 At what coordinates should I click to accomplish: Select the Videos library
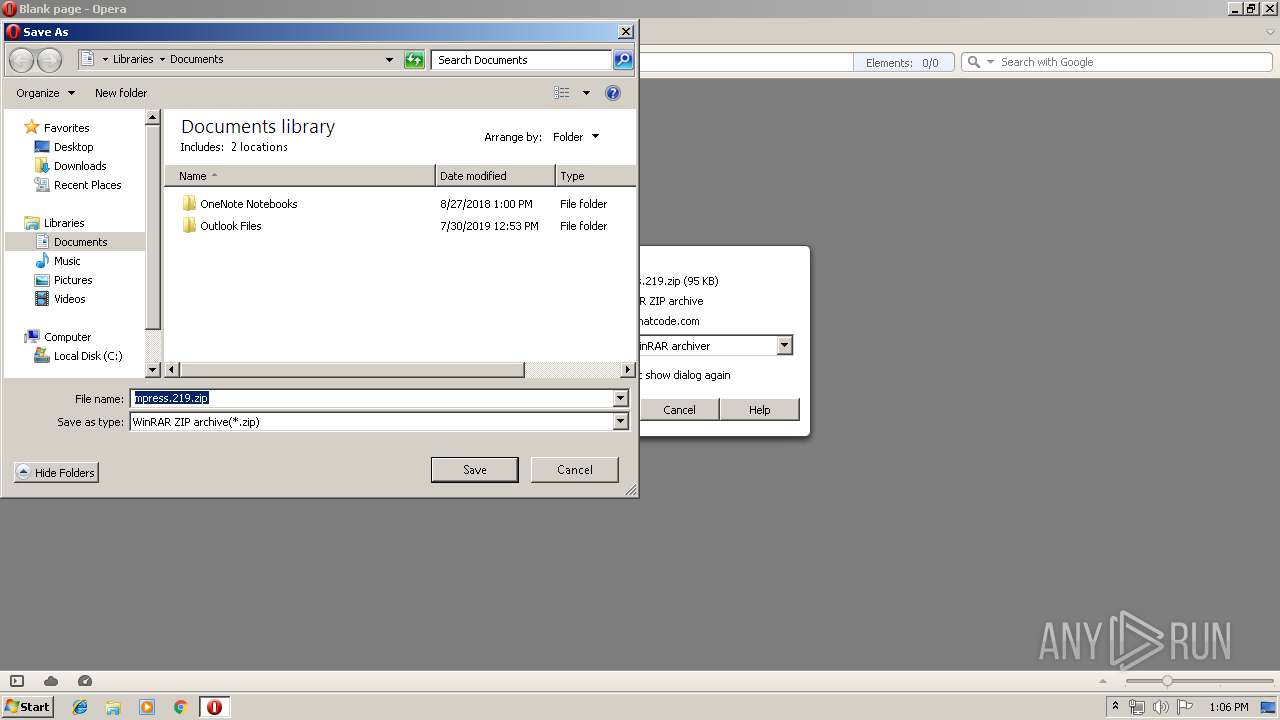(x=69, y=299)
